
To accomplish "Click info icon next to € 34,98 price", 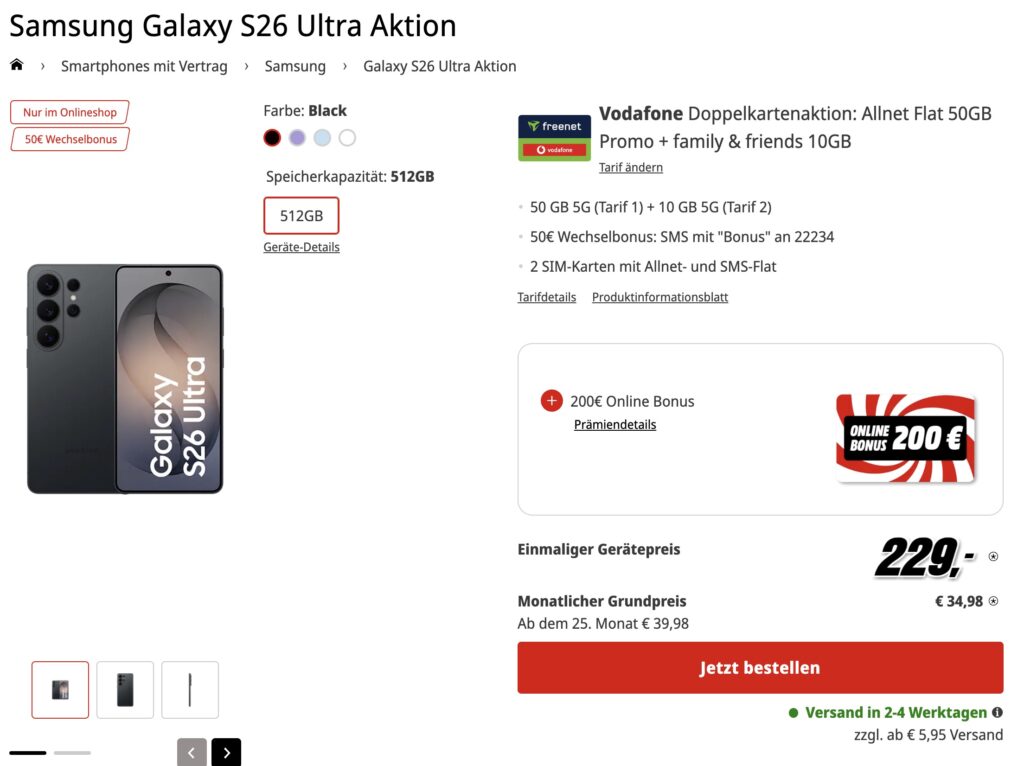I will (993, 602).
